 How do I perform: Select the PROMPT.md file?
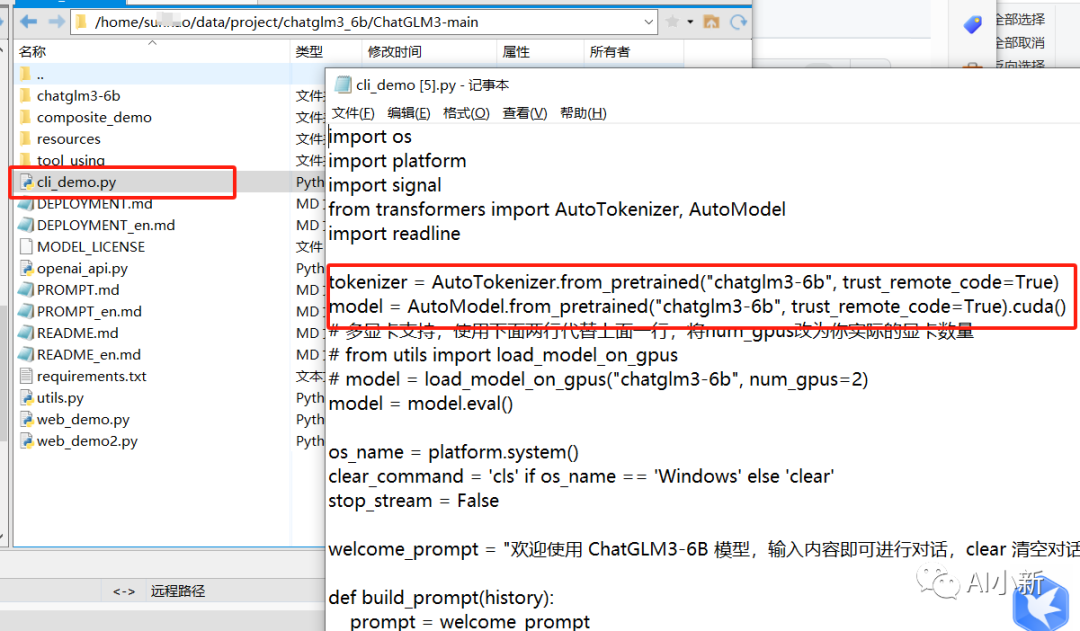tap(77, 290)
